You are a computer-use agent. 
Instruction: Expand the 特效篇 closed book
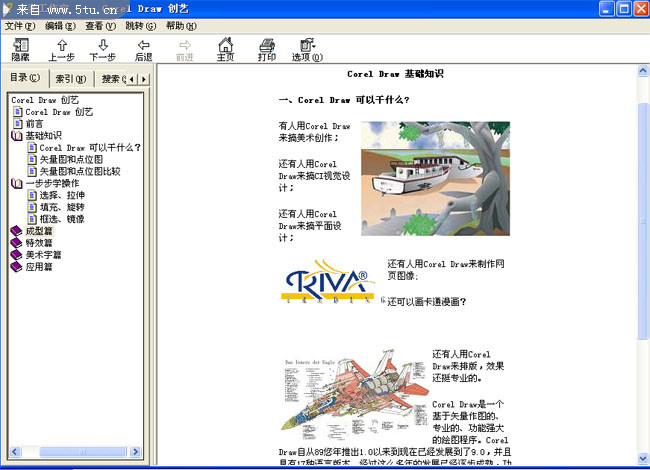[x=16, y=243]
